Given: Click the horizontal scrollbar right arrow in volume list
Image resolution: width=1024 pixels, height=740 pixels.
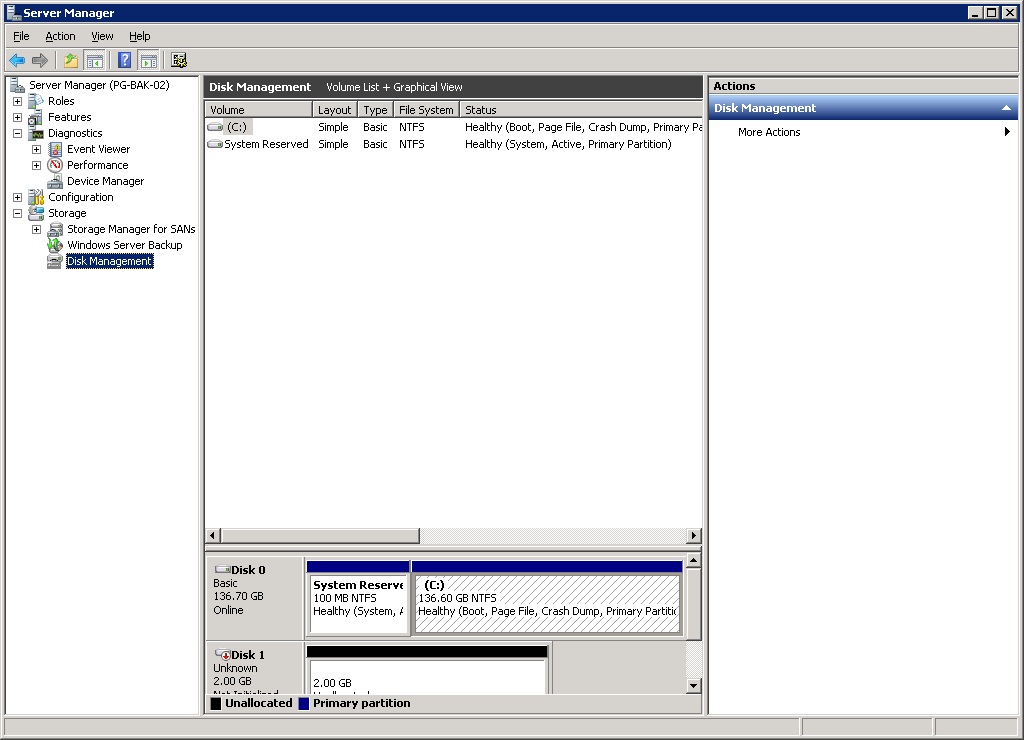Looking at the screenshot, I should tap(694, 536).
